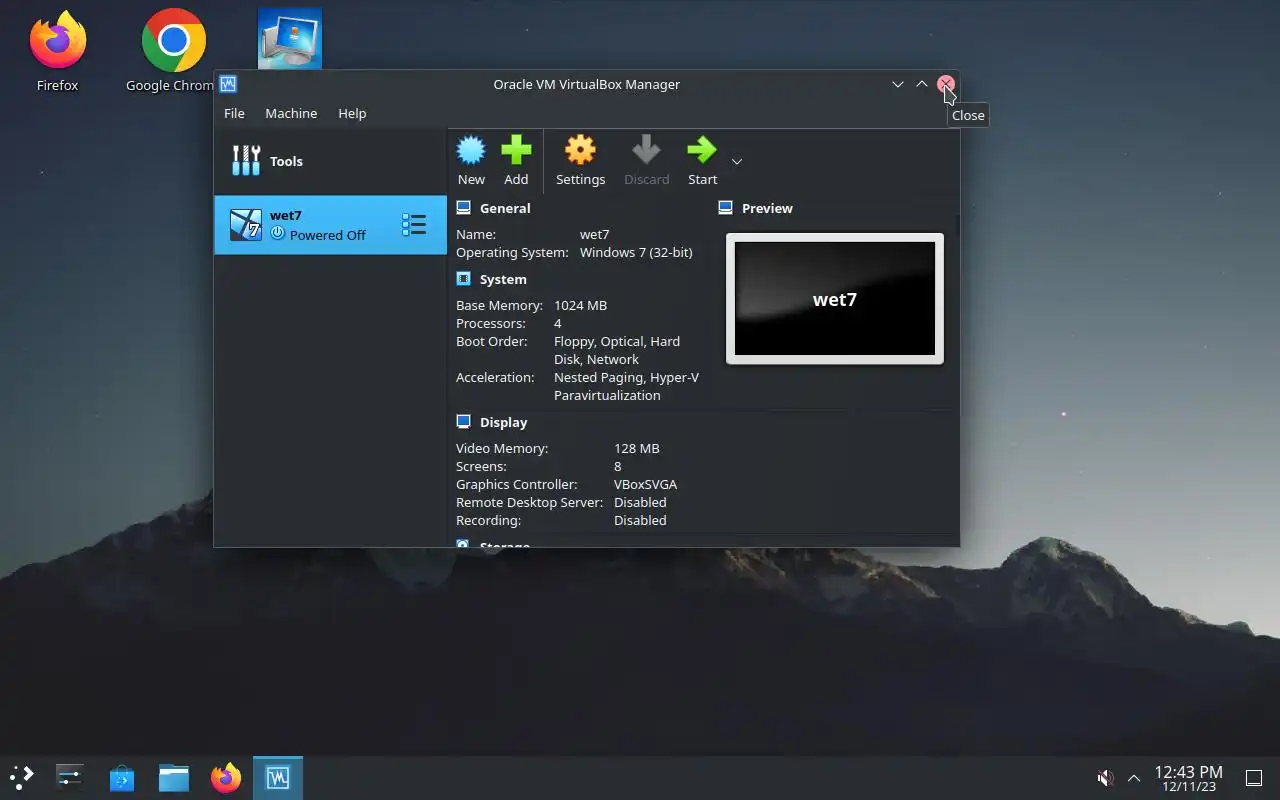Expand hidden system tray icons
The height and width of the screenshot is (800, 1280).
point(1134,778)
